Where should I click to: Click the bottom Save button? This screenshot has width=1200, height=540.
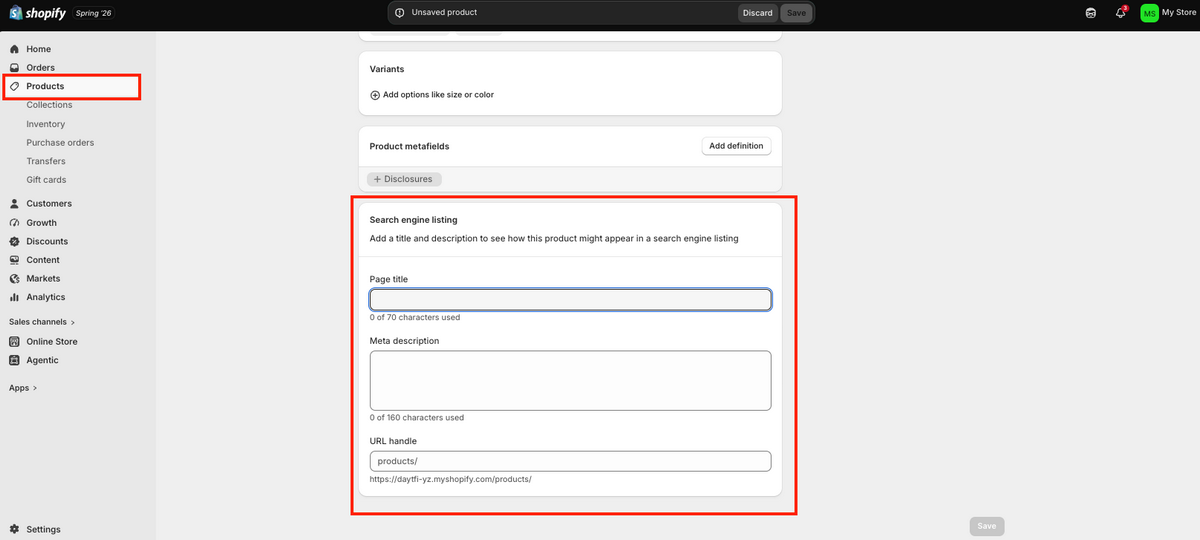[x=986, y=526]
